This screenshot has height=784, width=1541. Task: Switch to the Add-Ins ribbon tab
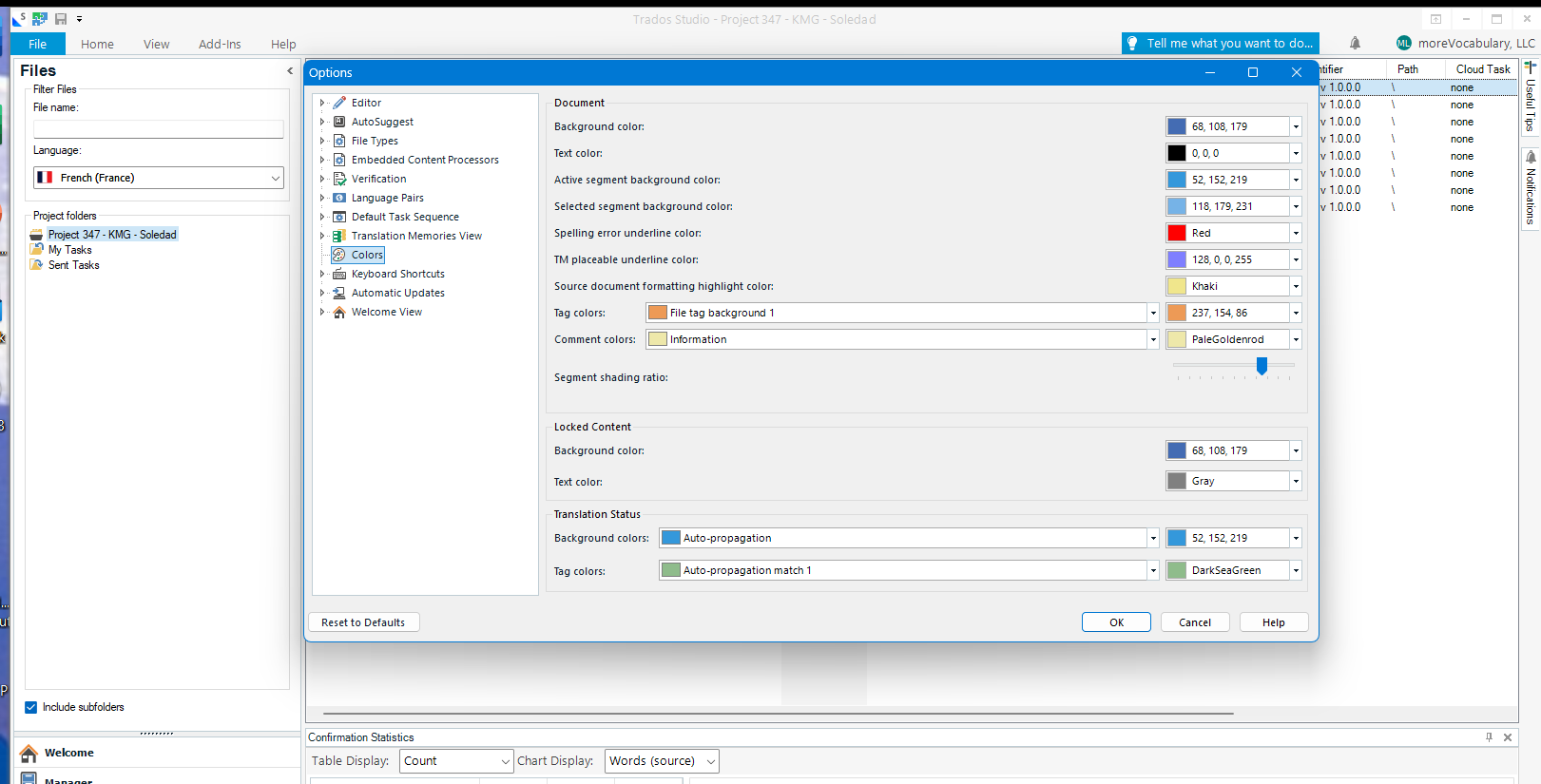point(220,44)
